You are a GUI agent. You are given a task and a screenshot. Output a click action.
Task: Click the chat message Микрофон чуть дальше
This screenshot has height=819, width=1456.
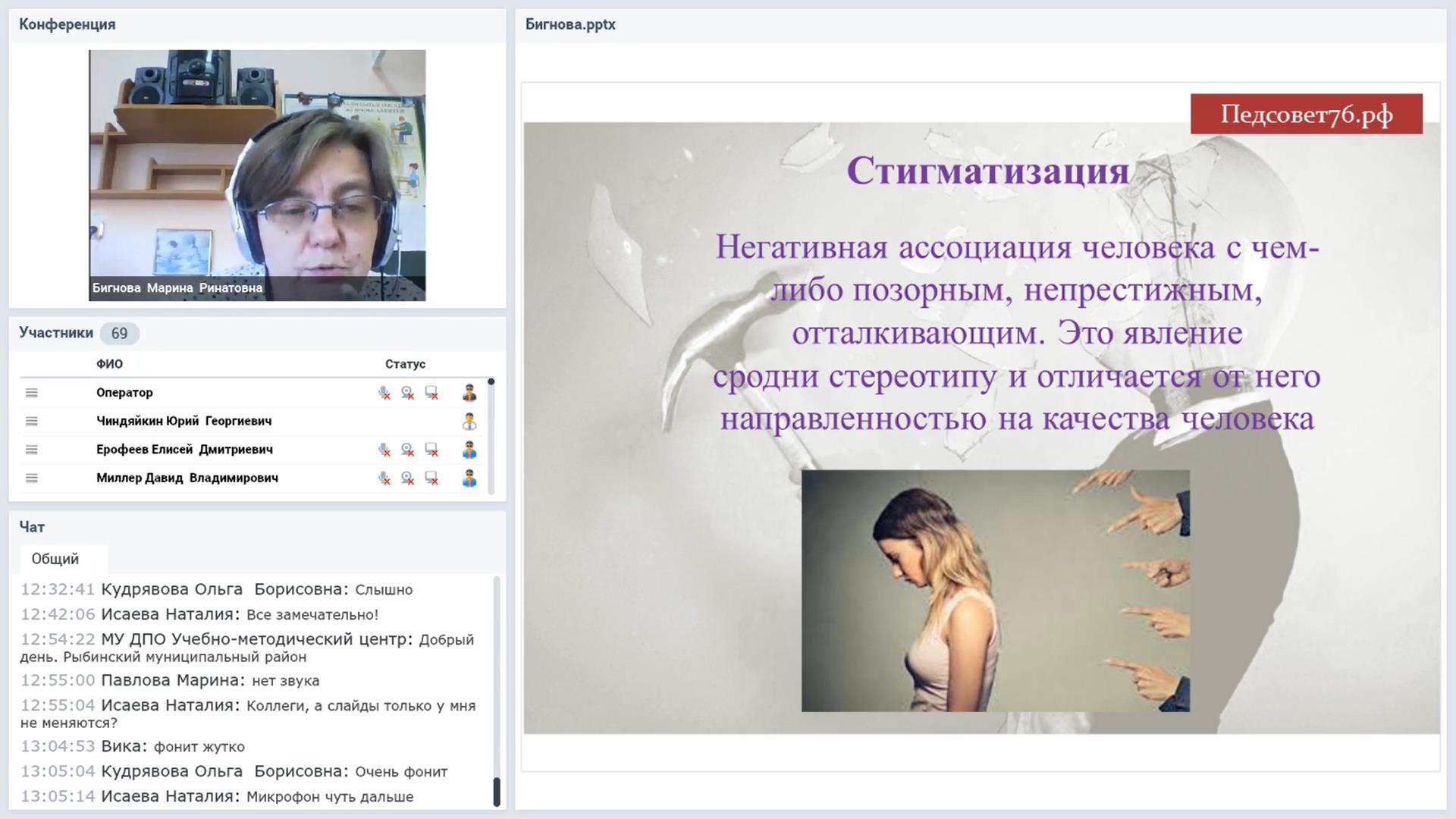point(217,796)
